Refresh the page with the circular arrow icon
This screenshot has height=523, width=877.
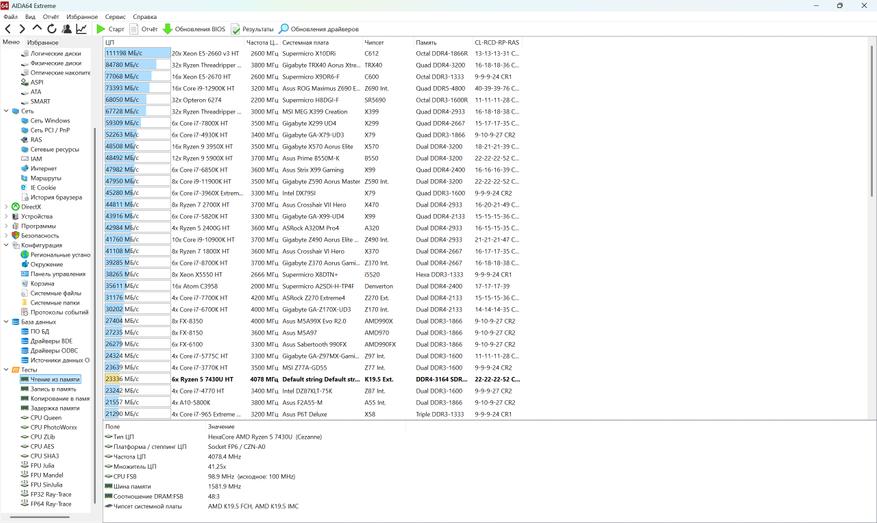coord(51,29)
